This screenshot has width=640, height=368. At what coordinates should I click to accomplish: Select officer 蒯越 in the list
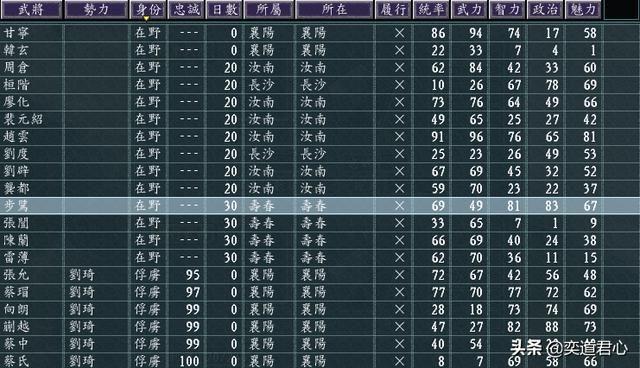[x=16, y=326]
